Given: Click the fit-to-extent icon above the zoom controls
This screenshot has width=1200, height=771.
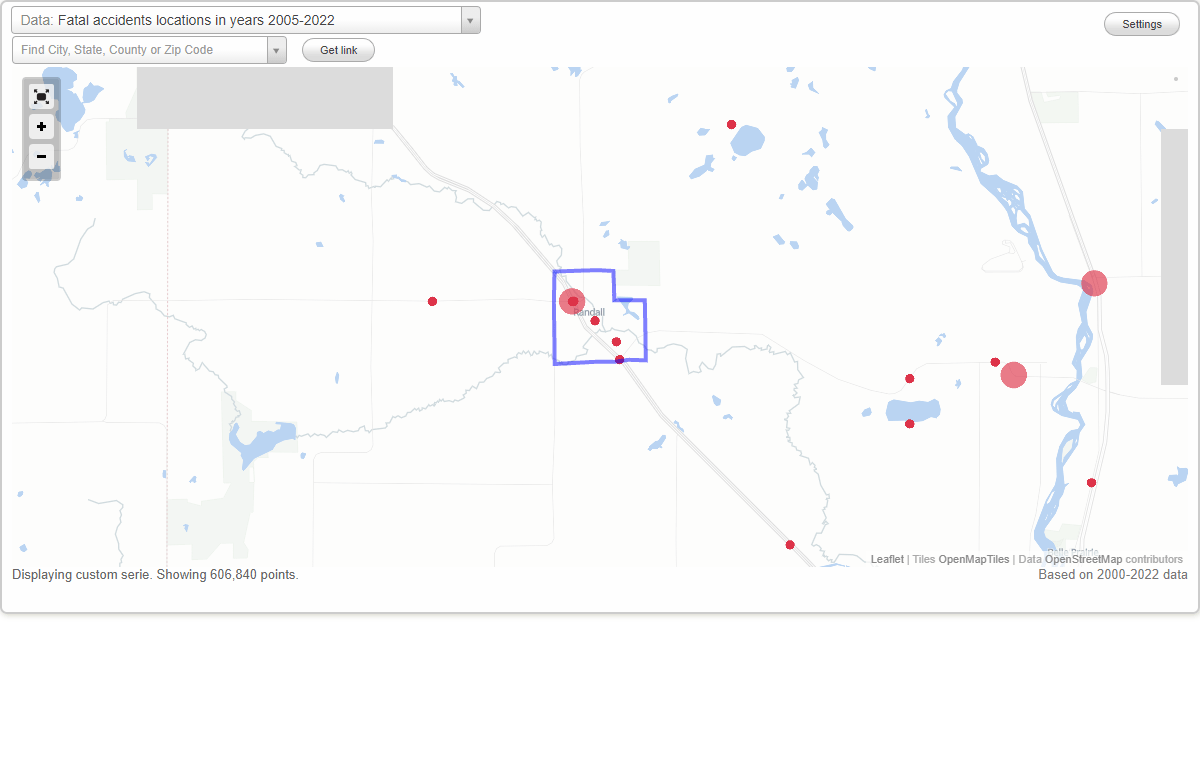Looking at the screenshot, I should [41, 96].
